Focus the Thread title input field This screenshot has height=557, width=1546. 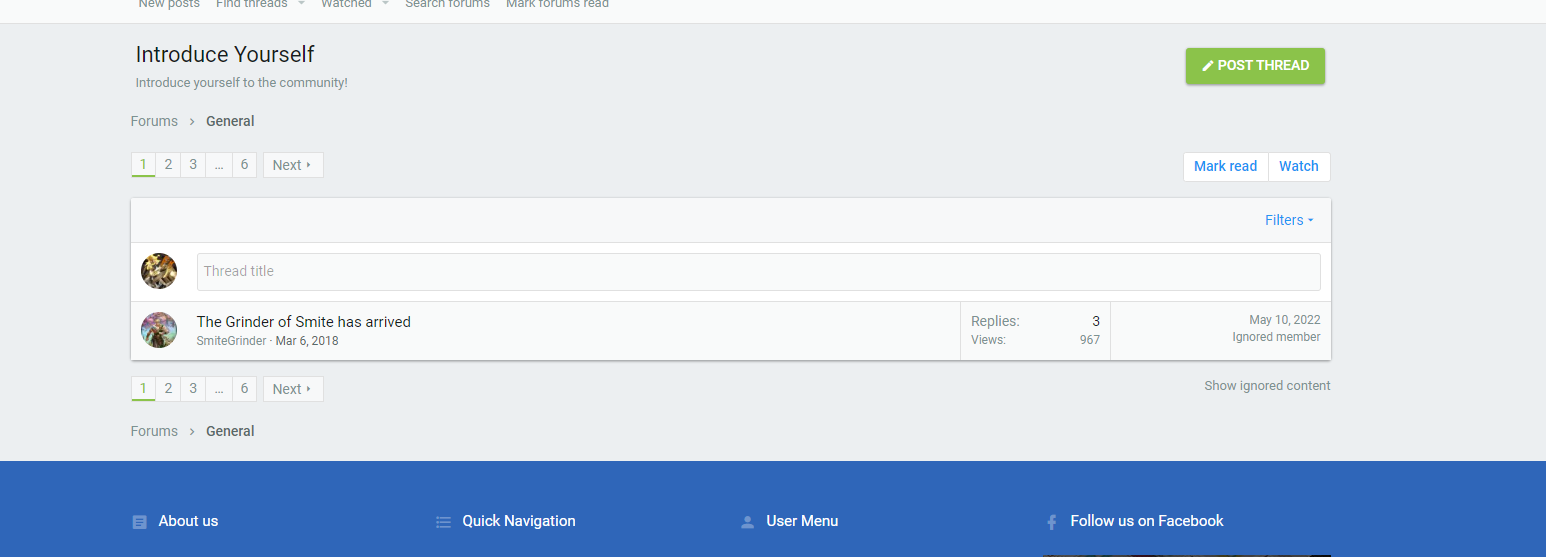click(x=758, y=272)
